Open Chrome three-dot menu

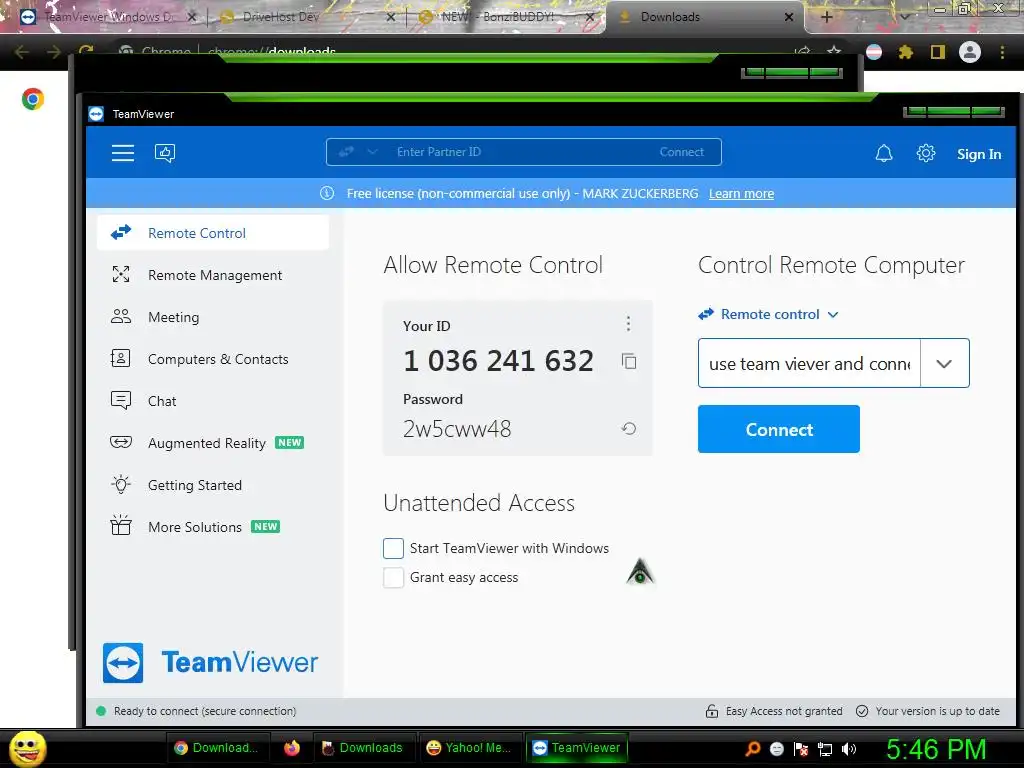point(1002,52)
